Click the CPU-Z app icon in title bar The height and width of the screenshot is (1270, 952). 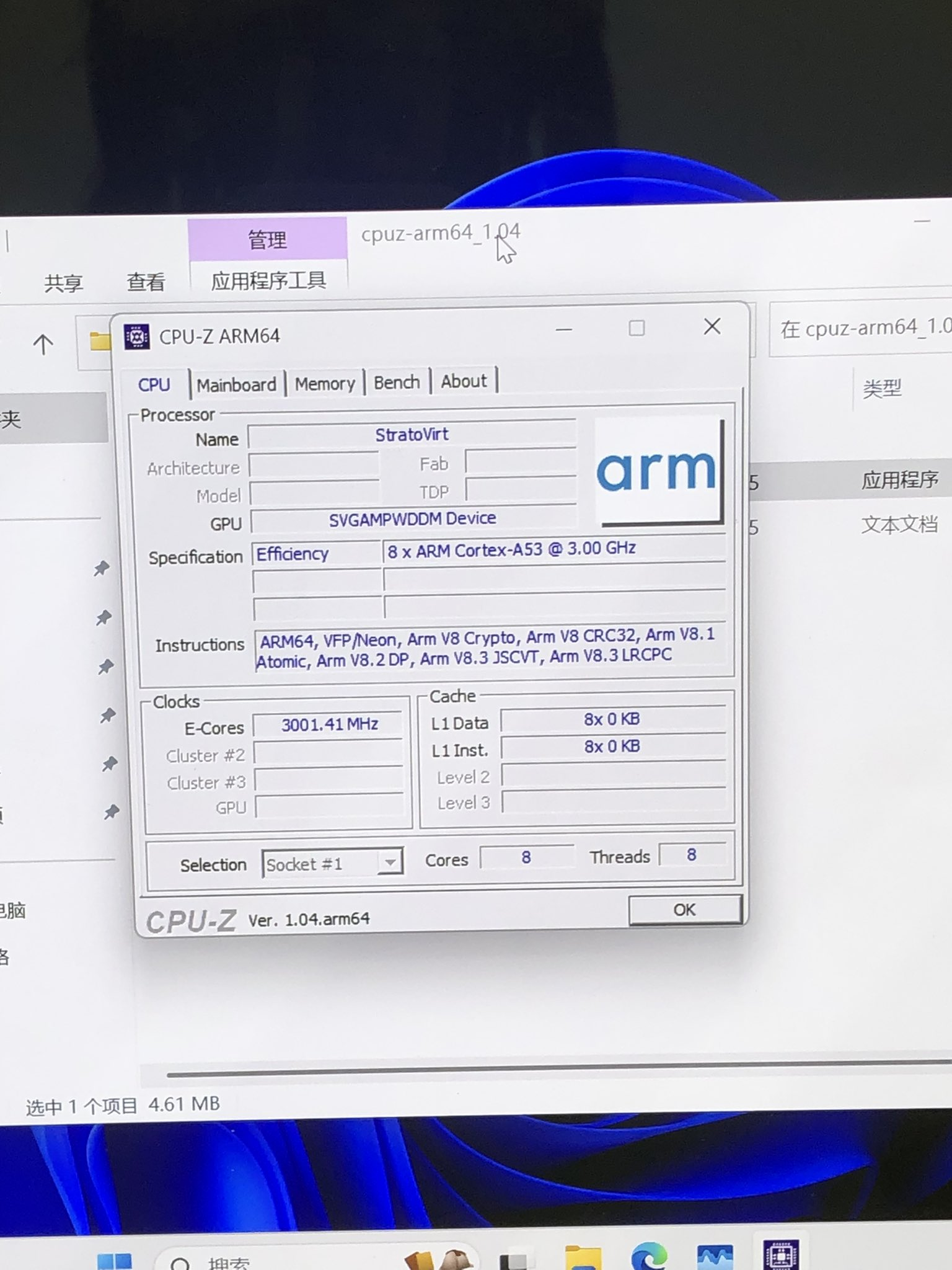136,337
